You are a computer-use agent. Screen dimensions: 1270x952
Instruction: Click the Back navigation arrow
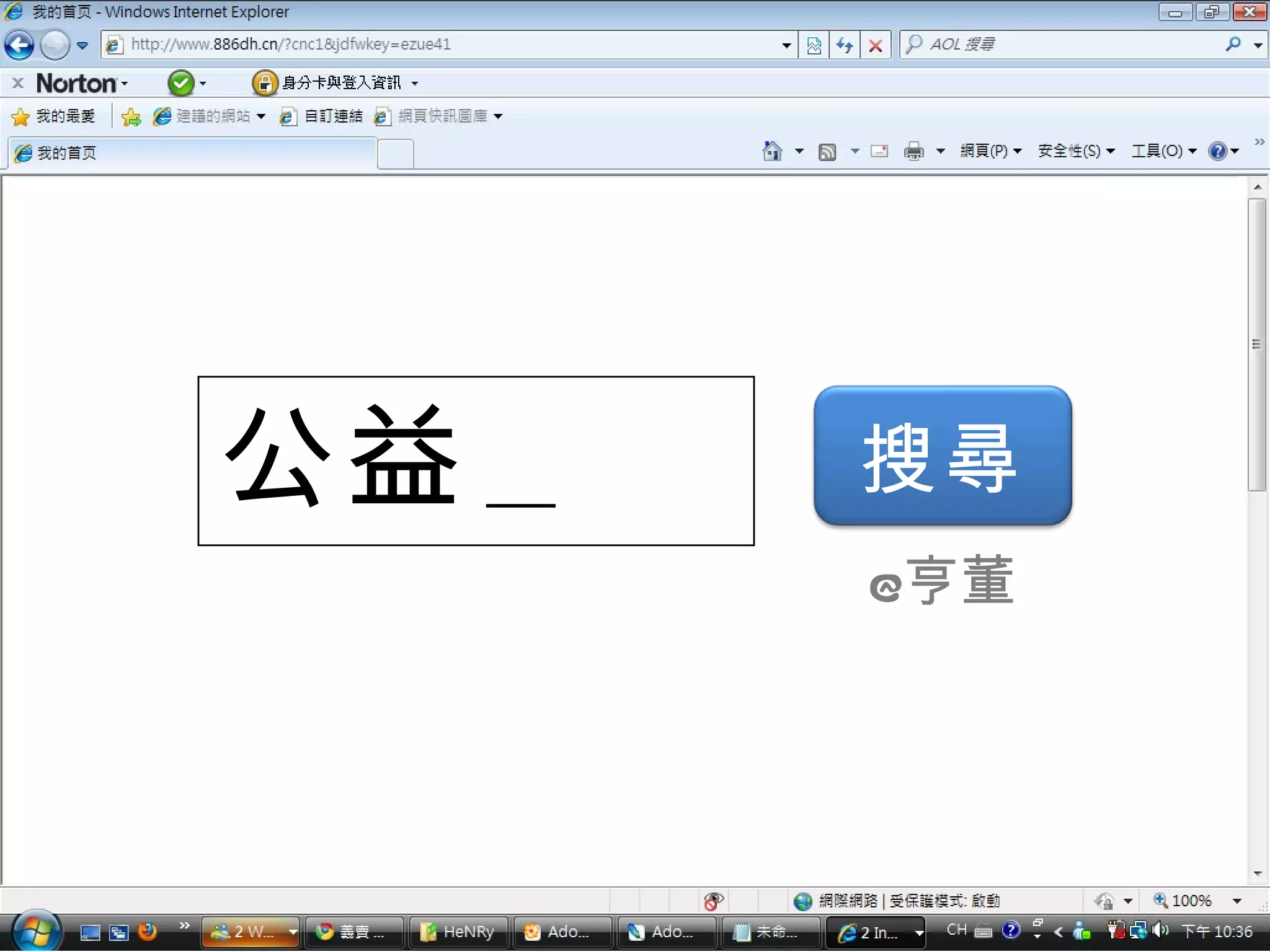pyautogui.click(x=19, y=45)
